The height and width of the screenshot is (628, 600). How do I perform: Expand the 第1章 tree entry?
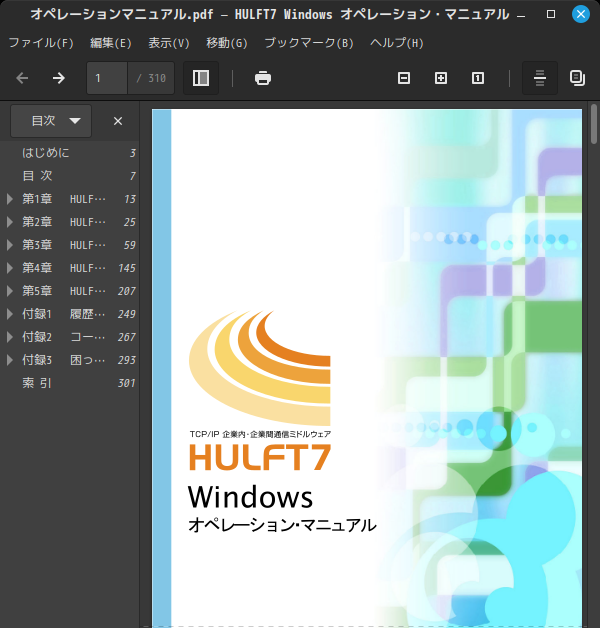(x=10, y=199)
